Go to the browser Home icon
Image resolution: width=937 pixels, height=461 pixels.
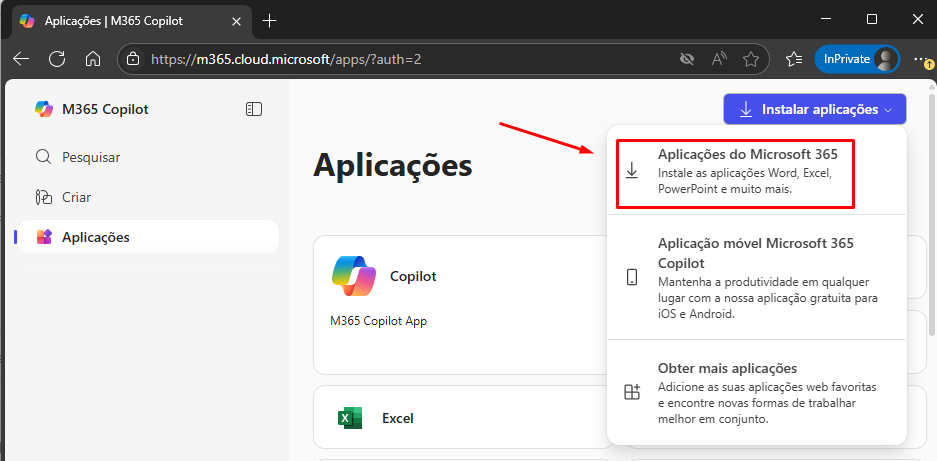[93, 59]
